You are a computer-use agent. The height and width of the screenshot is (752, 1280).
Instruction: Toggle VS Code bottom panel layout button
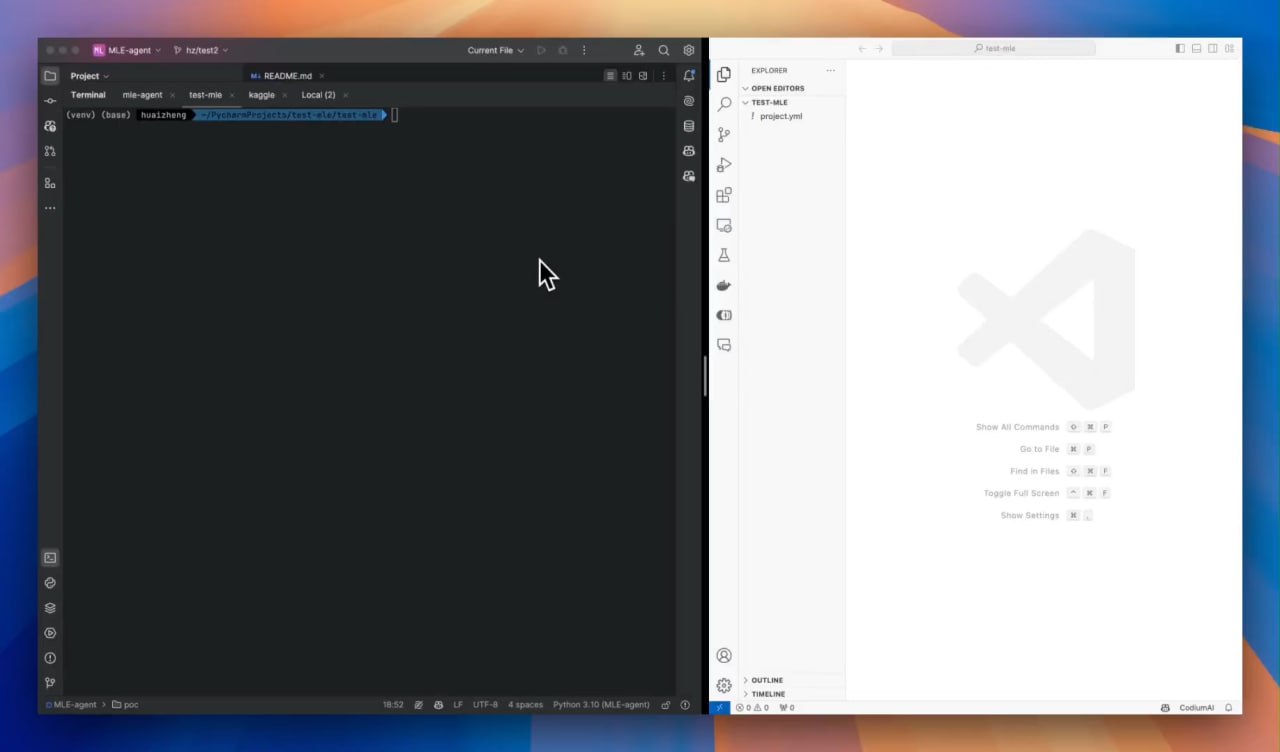click(1196, 49)
